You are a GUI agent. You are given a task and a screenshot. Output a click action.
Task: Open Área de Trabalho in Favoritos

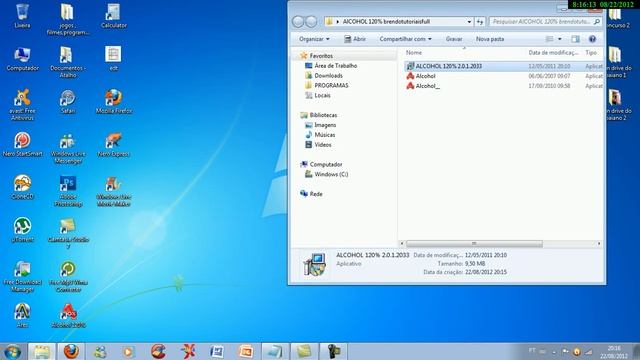[x=331, y=65]
